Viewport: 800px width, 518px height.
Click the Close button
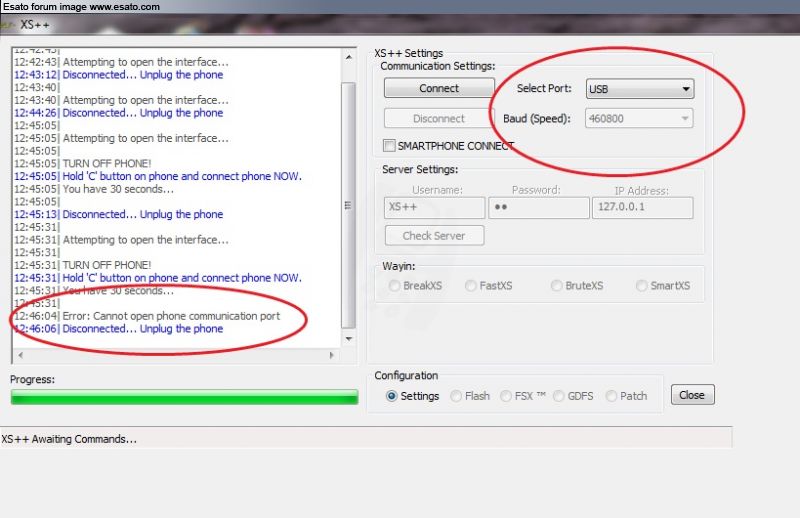click(x=692, y=395)
